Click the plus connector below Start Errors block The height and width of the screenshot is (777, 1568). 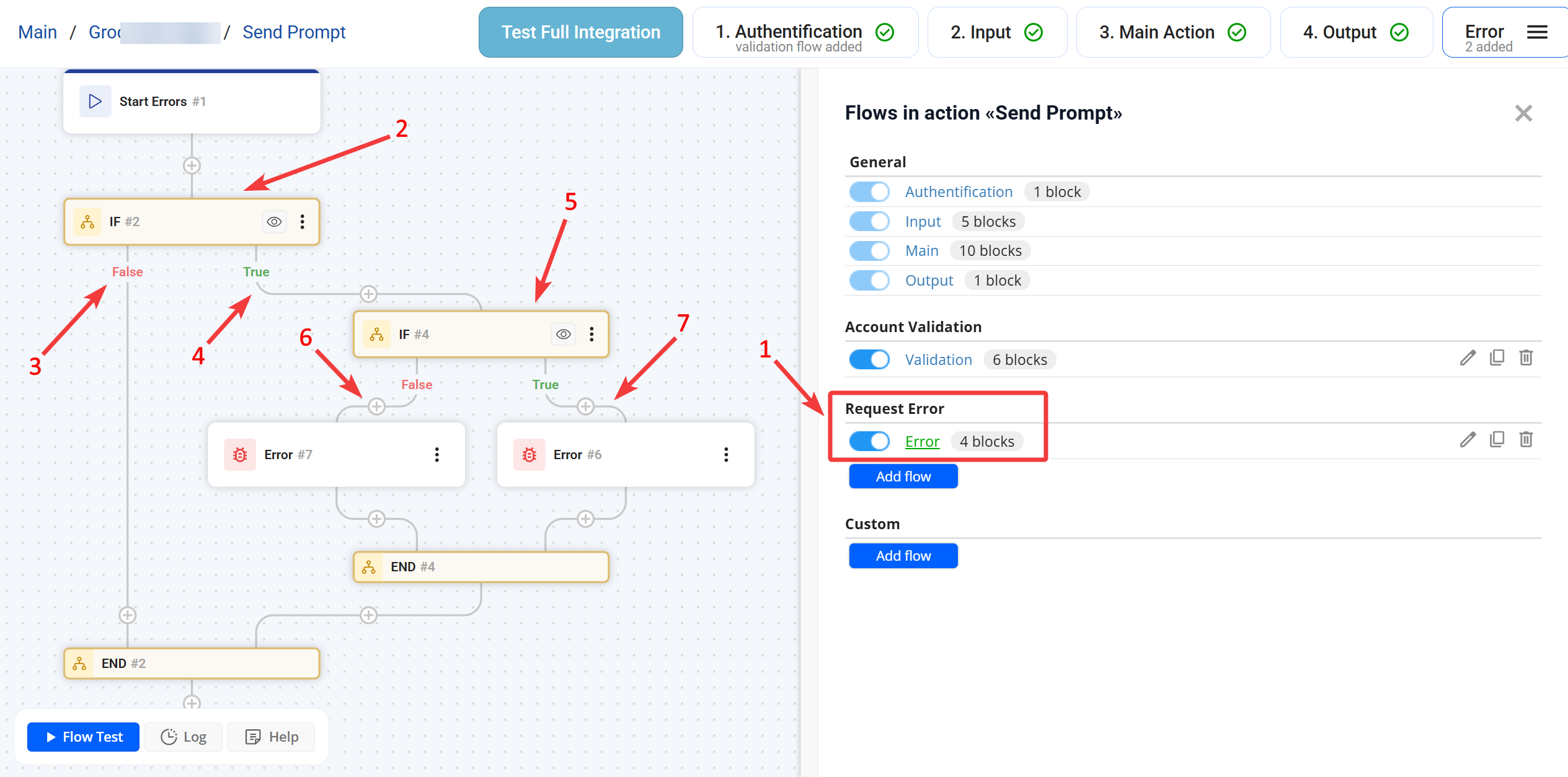tap(192, 166)
